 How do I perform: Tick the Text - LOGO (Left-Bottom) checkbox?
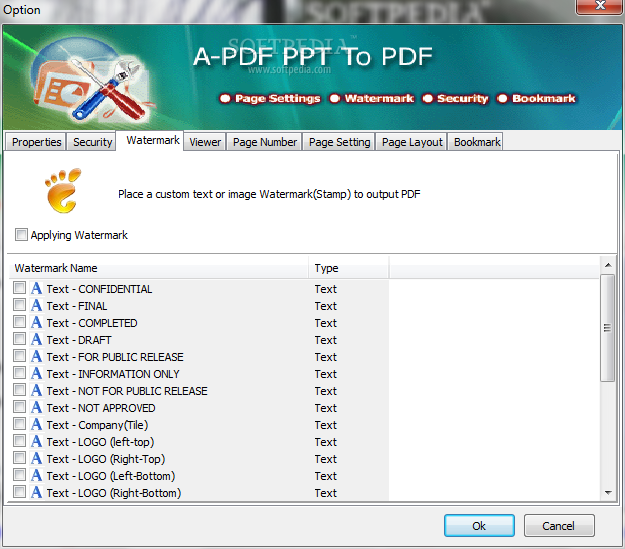tap(20, 475)
